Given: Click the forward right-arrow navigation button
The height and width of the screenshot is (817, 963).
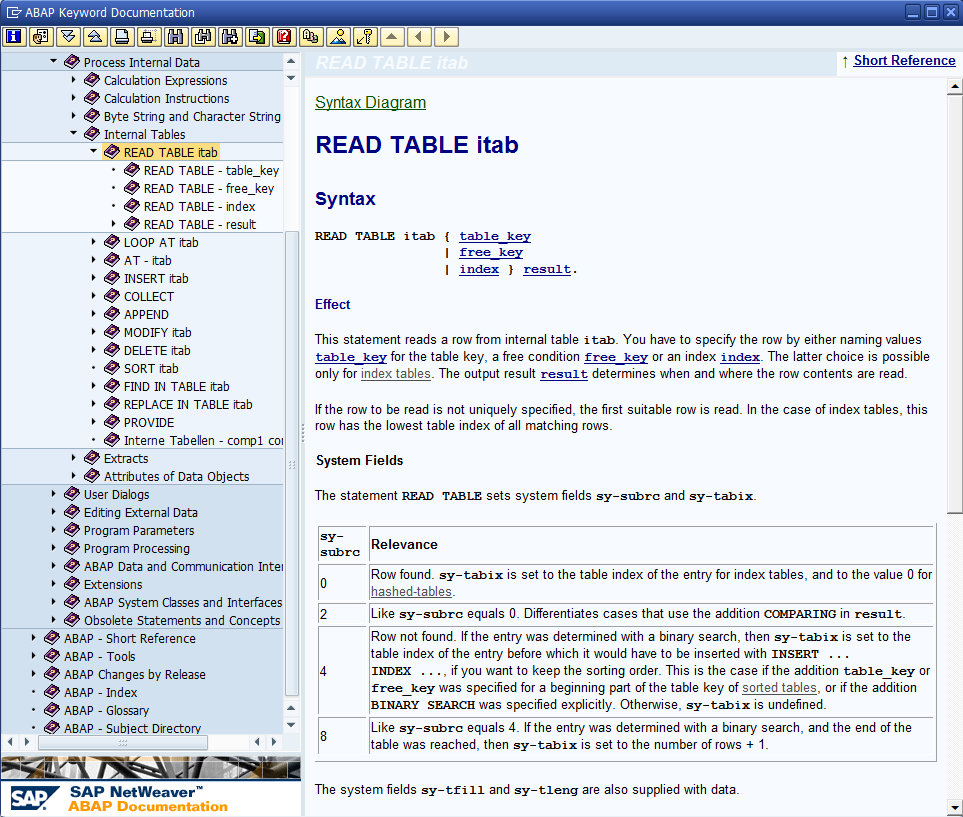Looking at the screenshot, I should 446,37.
